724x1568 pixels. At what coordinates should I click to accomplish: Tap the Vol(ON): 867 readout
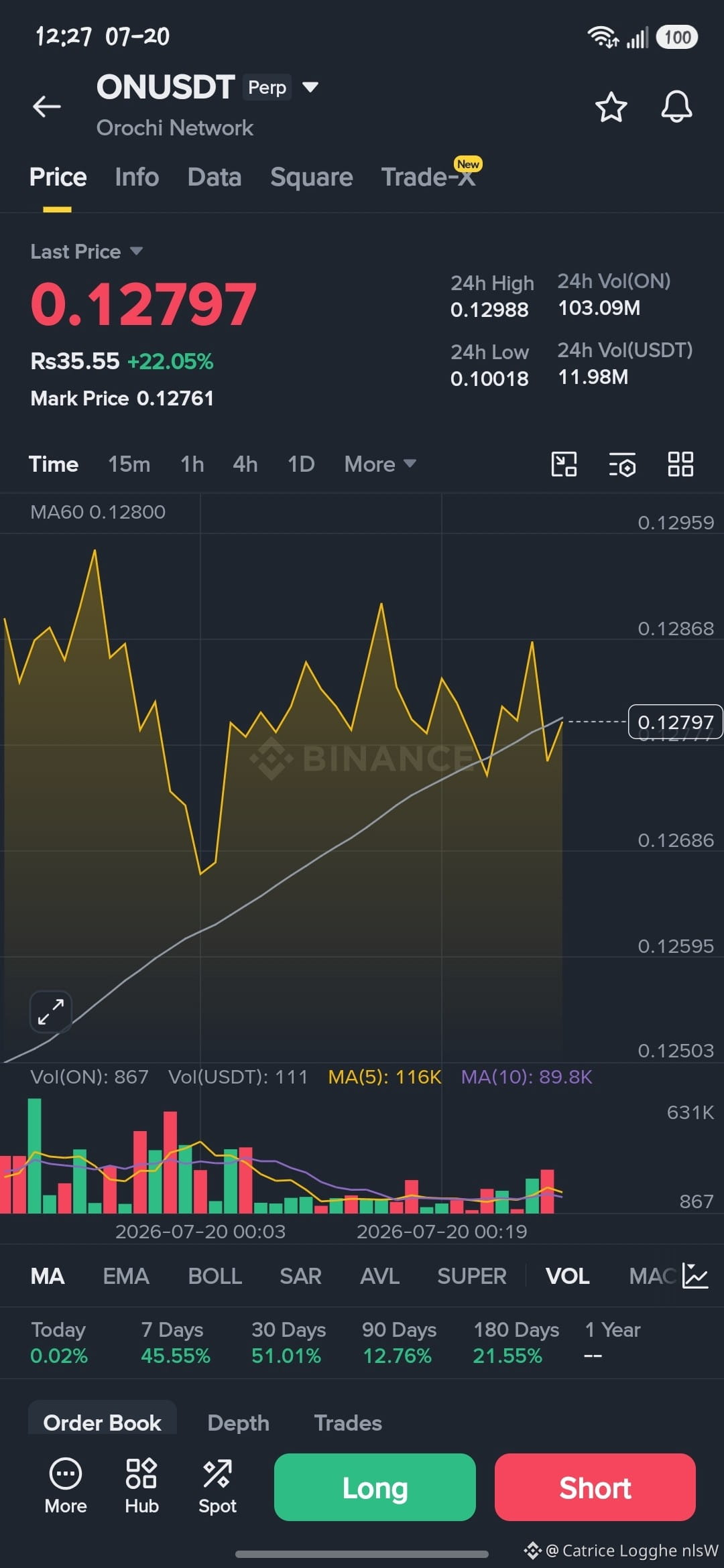89,1077
